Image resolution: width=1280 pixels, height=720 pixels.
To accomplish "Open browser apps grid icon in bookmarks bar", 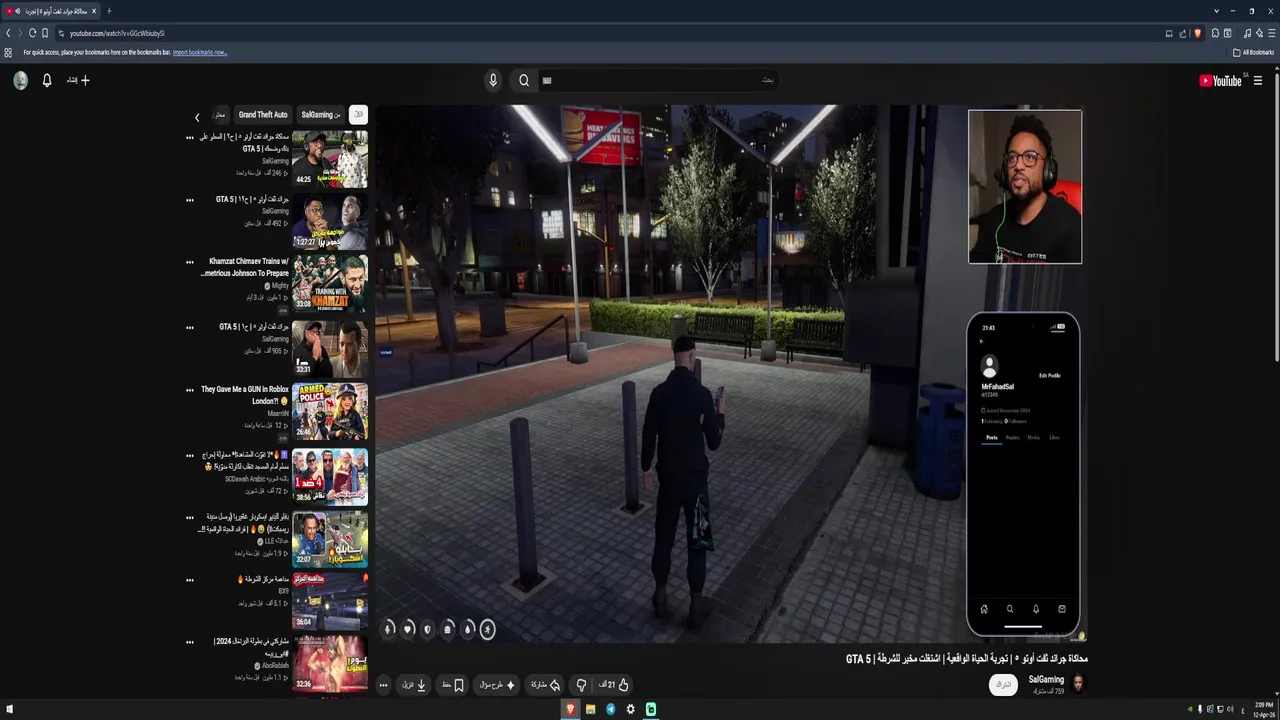I will [x=8, y=52].
